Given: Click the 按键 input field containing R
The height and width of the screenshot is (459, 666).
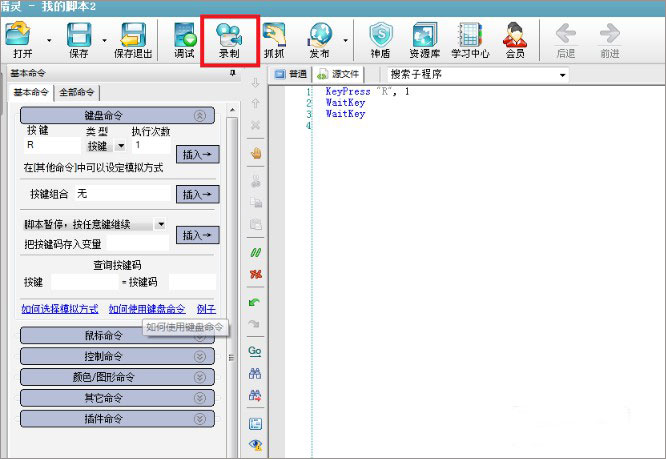Looking at the screenshot, I should 50,146.
